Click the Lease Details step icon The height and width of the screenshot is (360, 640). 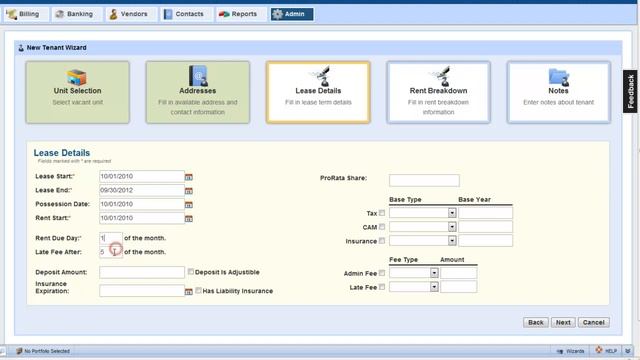point(320,76)
